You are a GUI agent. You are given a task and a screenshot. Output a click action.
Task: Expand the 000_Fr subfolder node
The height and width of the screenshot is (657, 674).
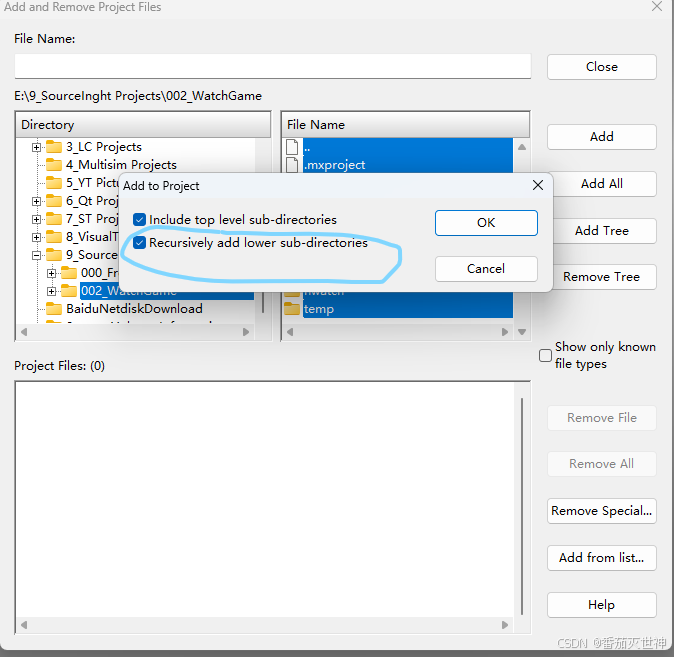[52, 273]
